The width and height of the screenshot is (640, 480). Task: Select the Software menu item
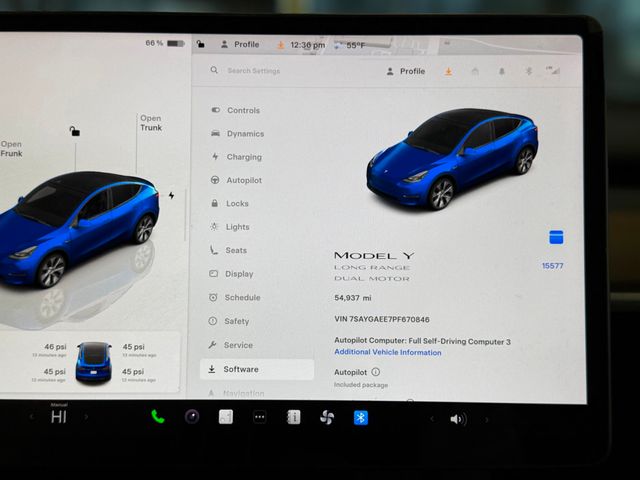tap(257, 369)
